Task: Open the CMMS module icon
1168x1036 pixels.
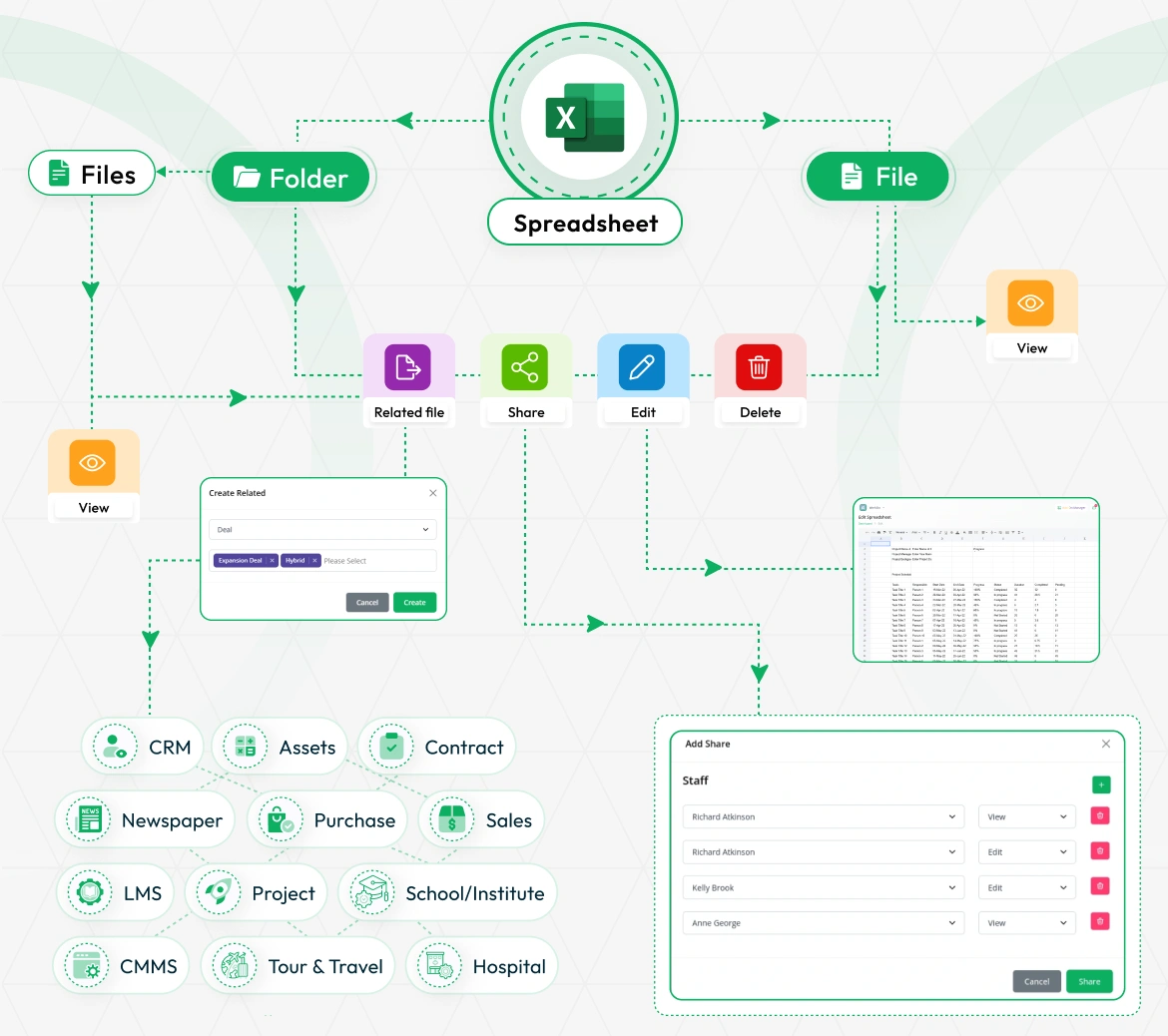Action: [x=87, y=965]
